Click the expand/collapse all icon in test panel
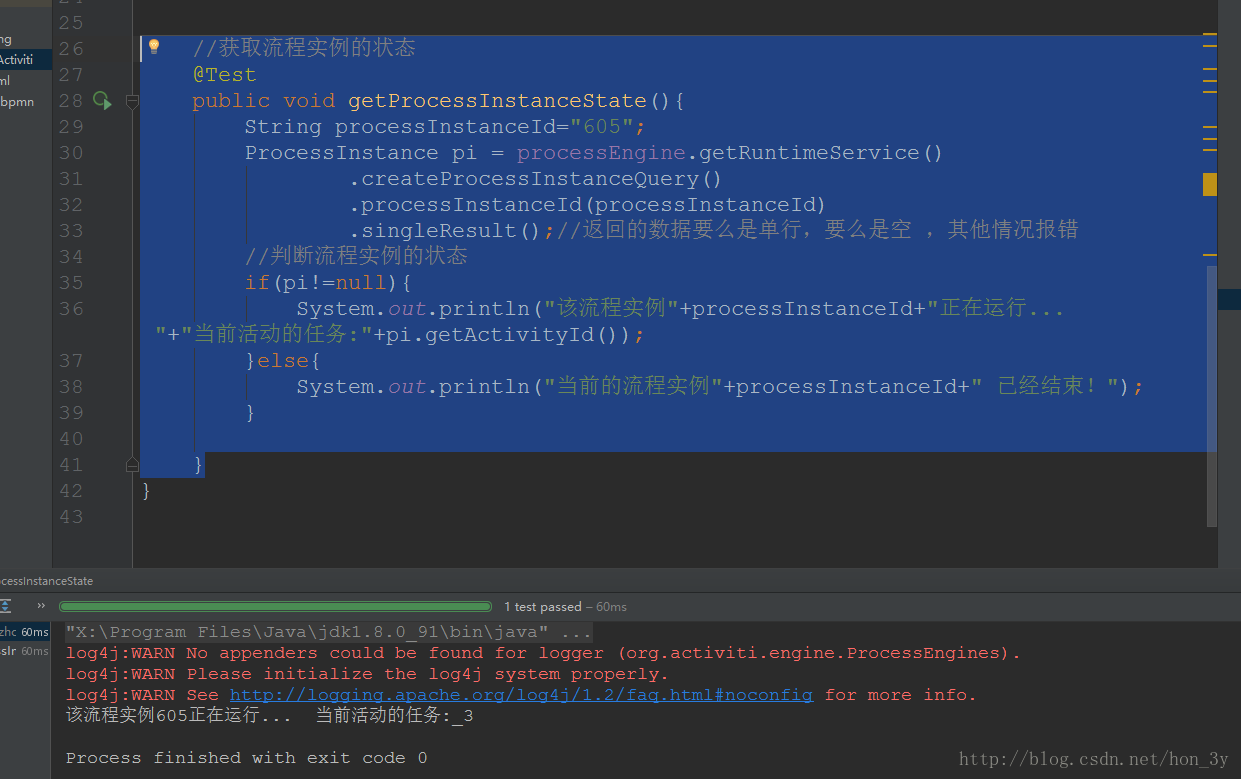1241x779 pixels. (x=6, y=606)
